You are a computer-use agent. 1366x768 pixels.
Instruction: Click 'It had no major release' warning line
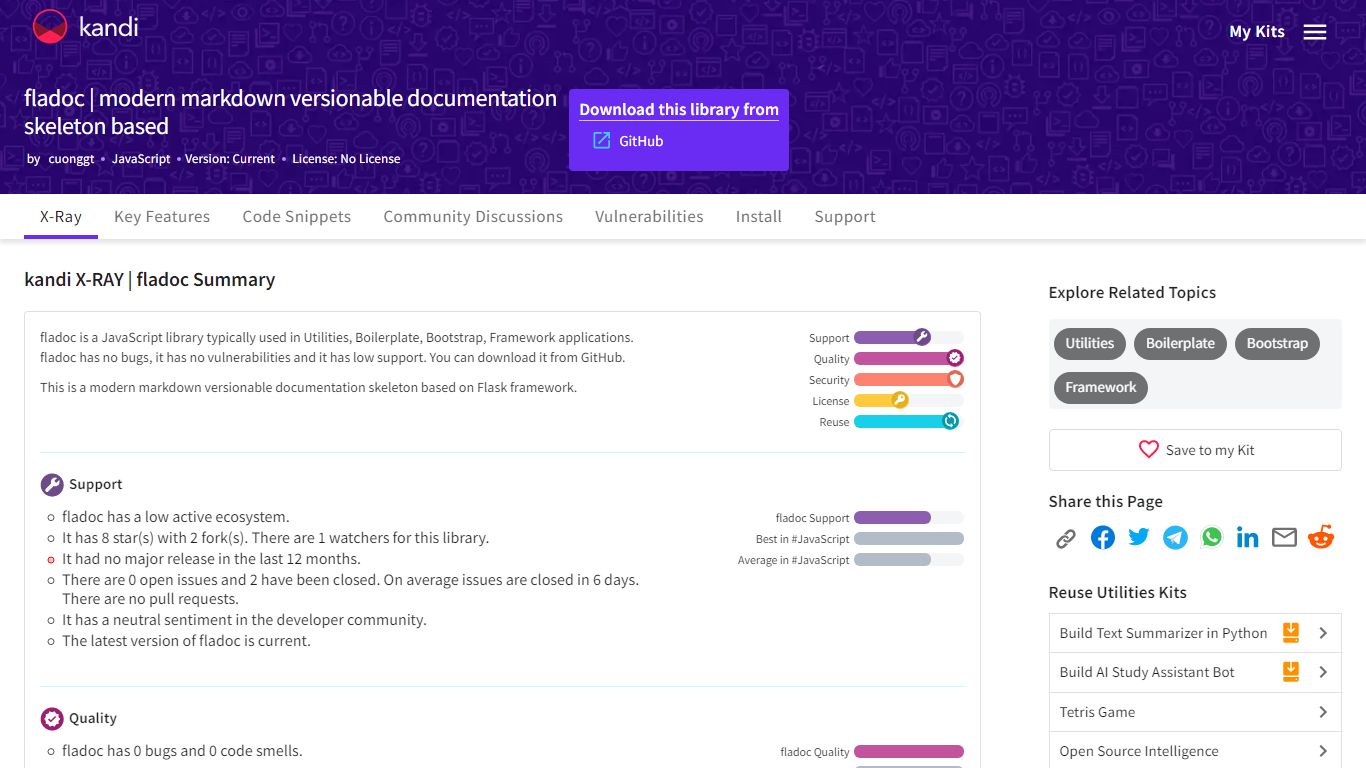coord(211,559)
